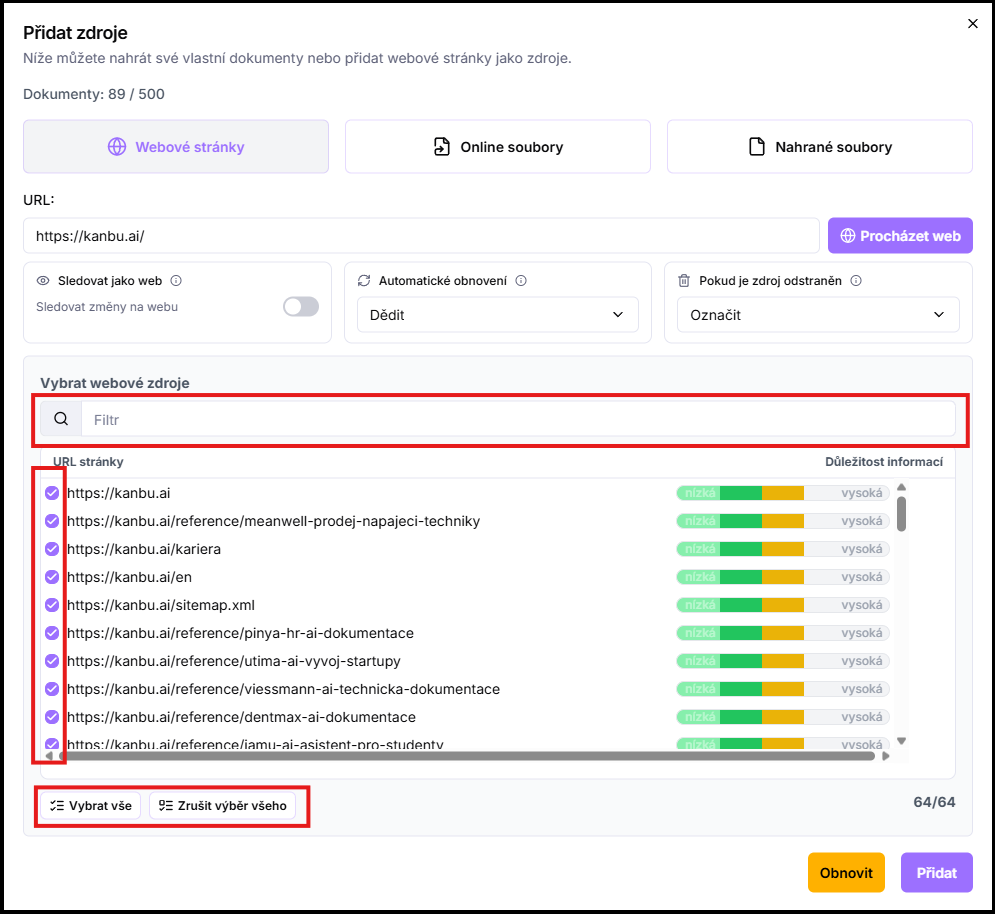Click the Filtr text field
Image resolution: width=995 pixels, height=914 pixels.
coord(518,420)
